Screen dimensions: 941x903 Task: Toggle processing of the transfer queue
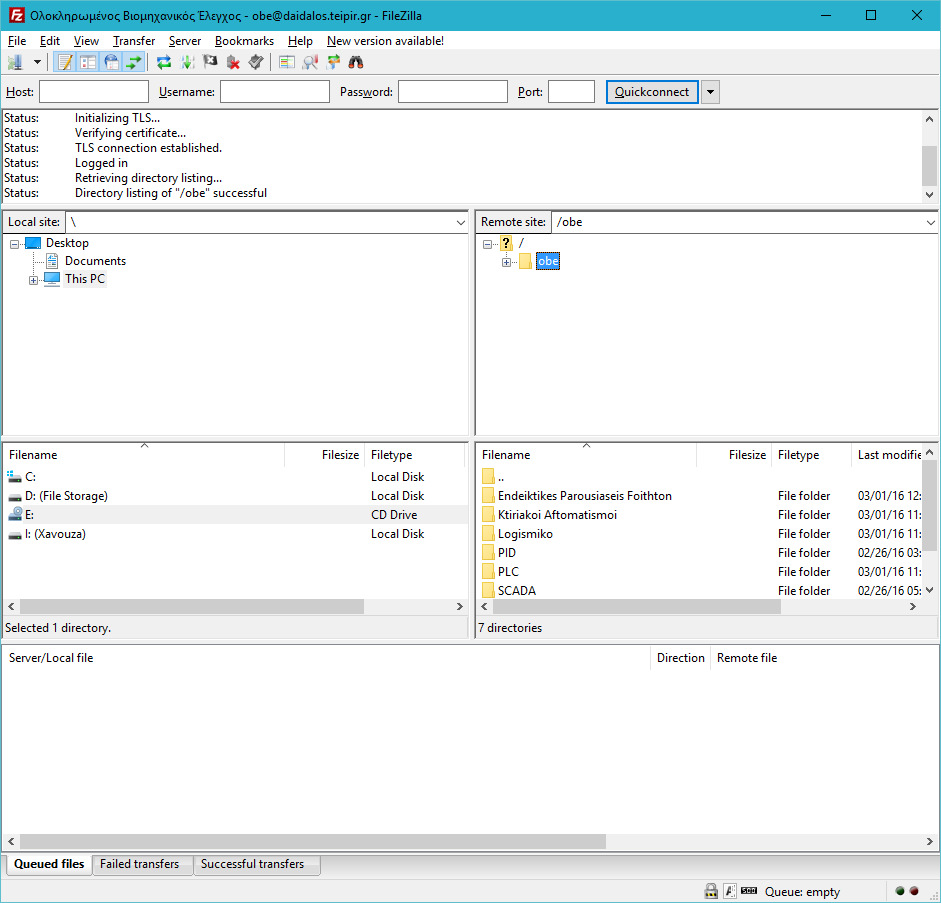[x=187, y=62]
